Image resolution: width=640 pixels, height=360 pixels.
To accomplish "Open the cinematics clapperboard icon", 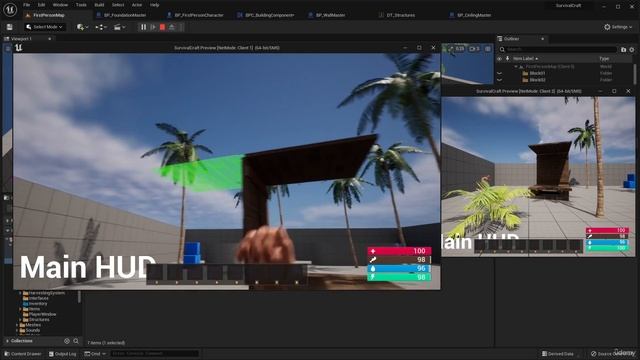I will [119, 27].
